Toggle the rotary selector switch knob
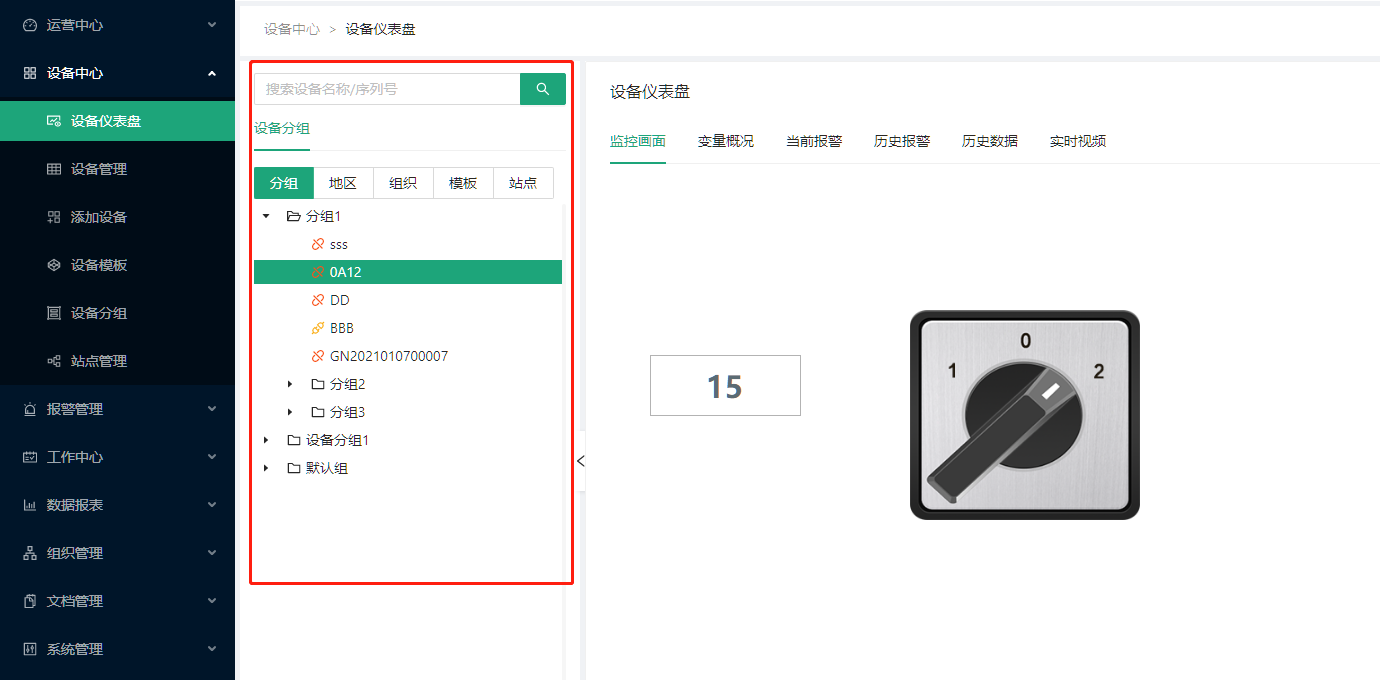Screen dimensions: 1380x680 point(1024,415)
